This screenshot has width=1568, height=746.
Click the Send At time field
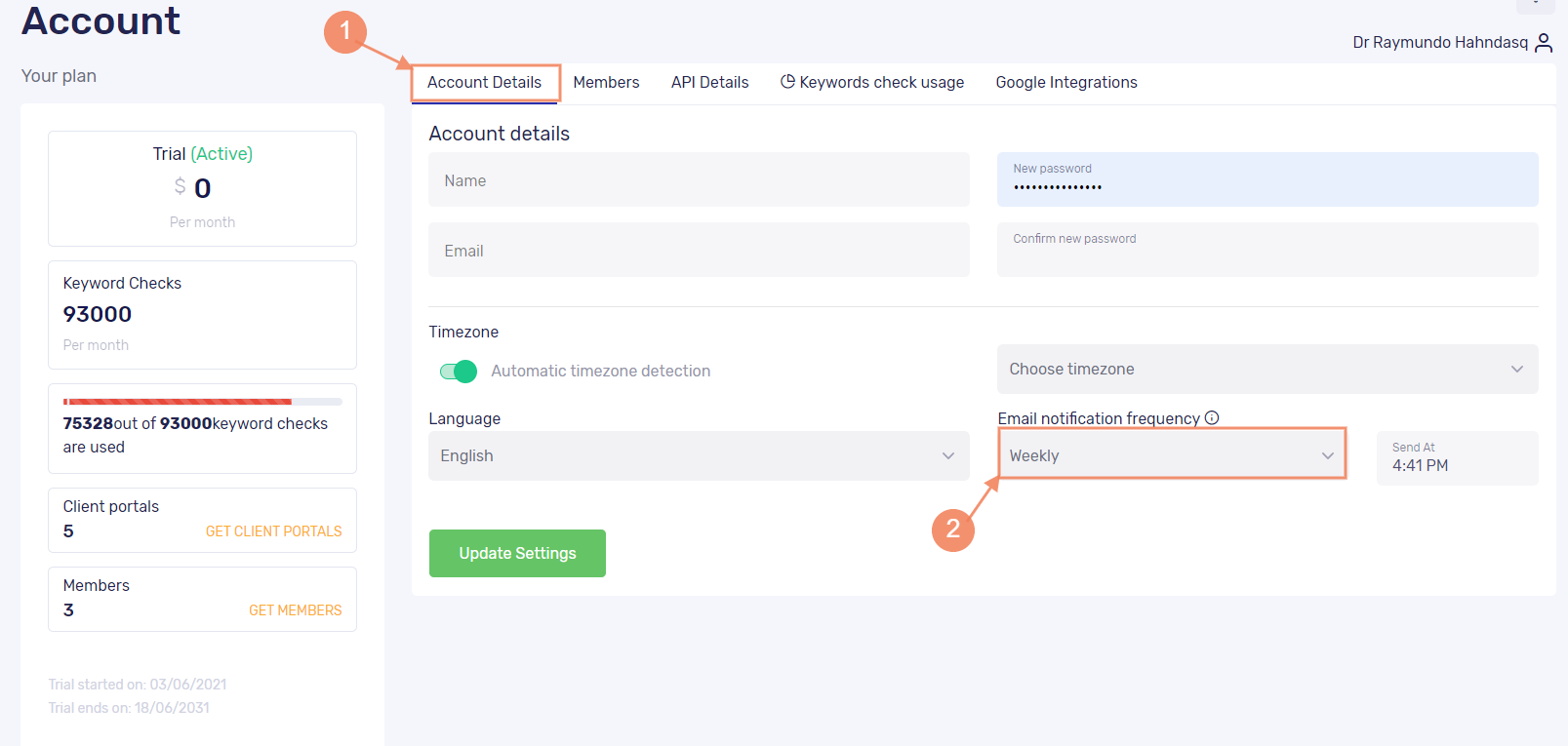click(x=1456, y=457)
